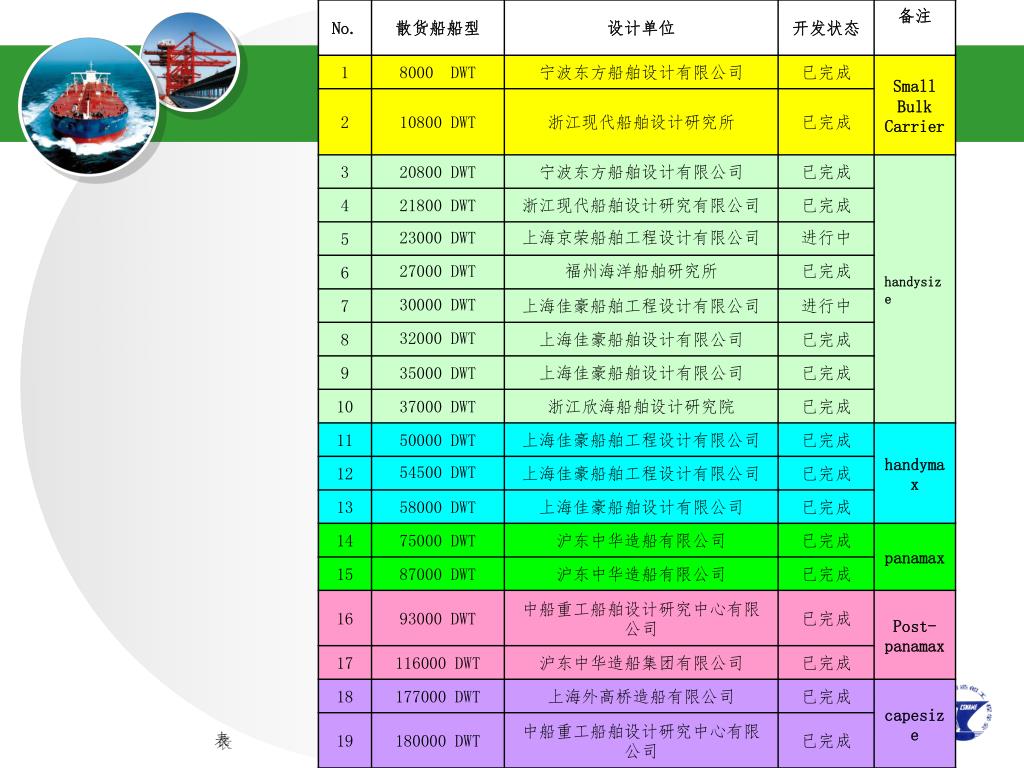Click row number '11' cell
The width and height of the screenshot is (1024, 768).
(345, 440)
